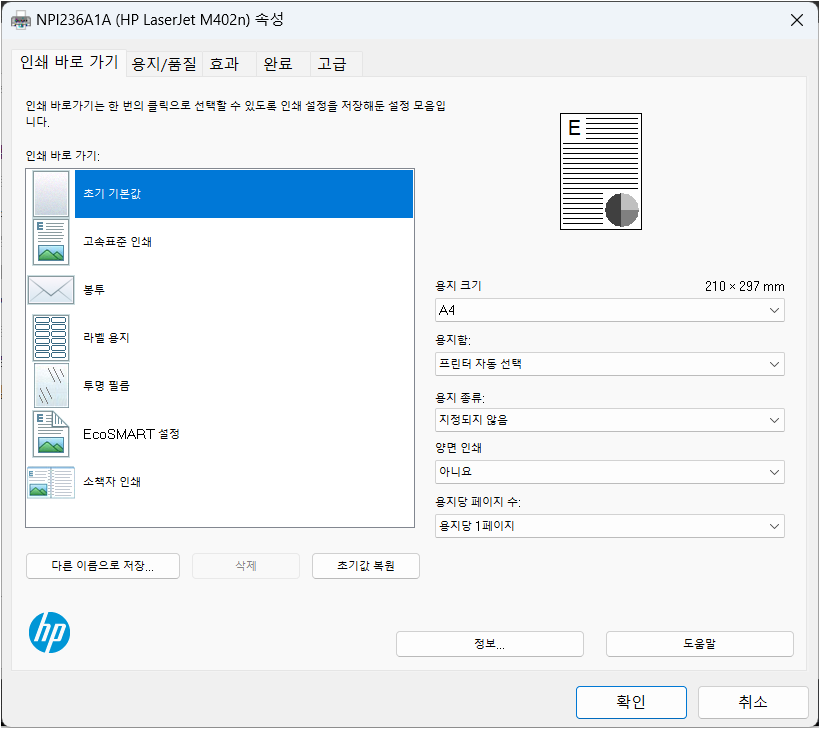Click the 투명 필름 transparency icon
The height and width of the screenshot is (729, 820).
tap(51, 386)
